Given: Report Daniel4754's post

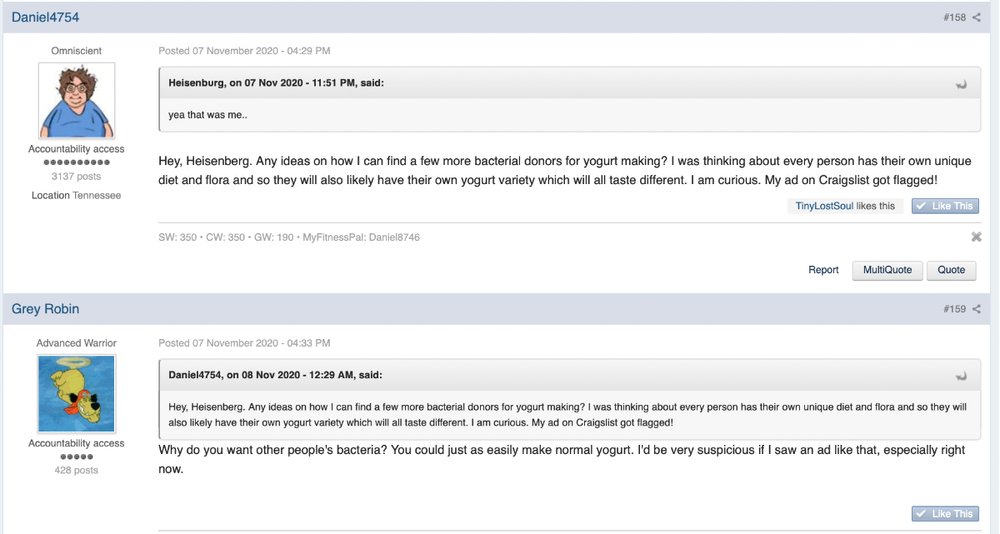Looking at the screenshot, I should pos(823,270).
